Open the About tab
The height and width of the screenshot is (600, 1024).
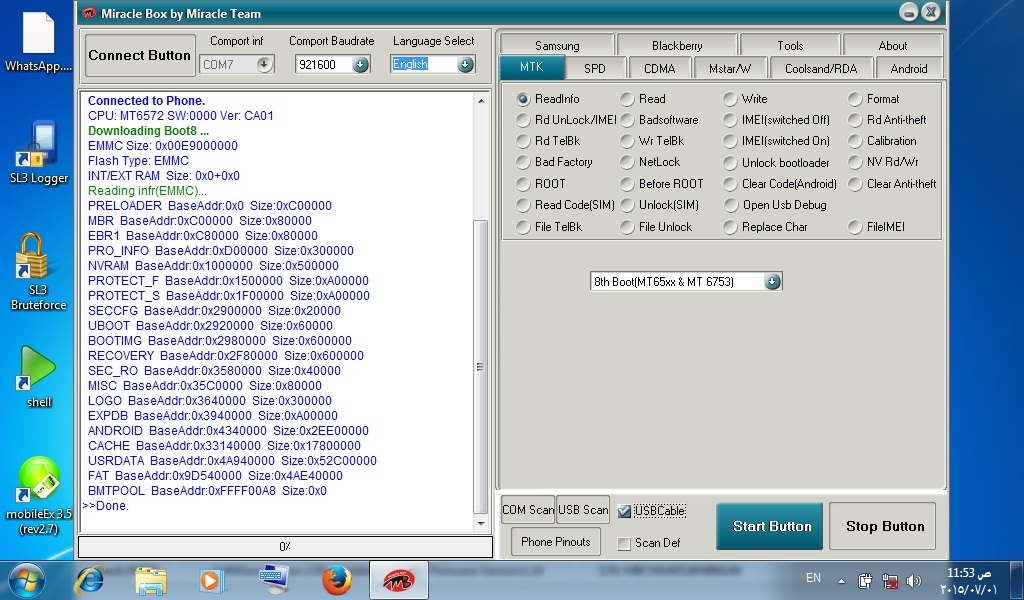(893, 46)
